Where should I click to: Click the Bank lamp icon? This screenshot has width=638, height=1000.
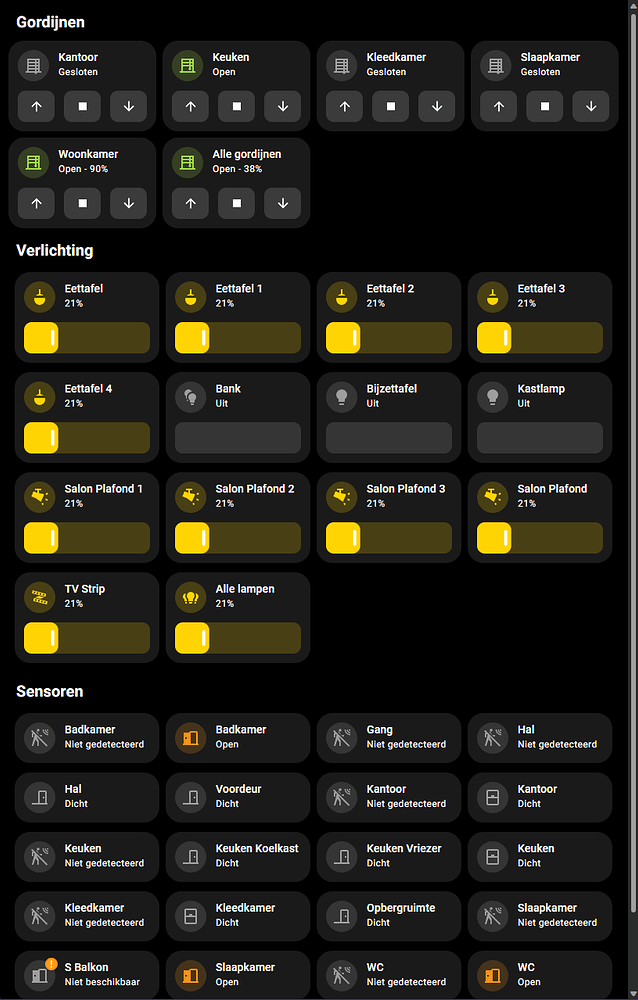191,397
